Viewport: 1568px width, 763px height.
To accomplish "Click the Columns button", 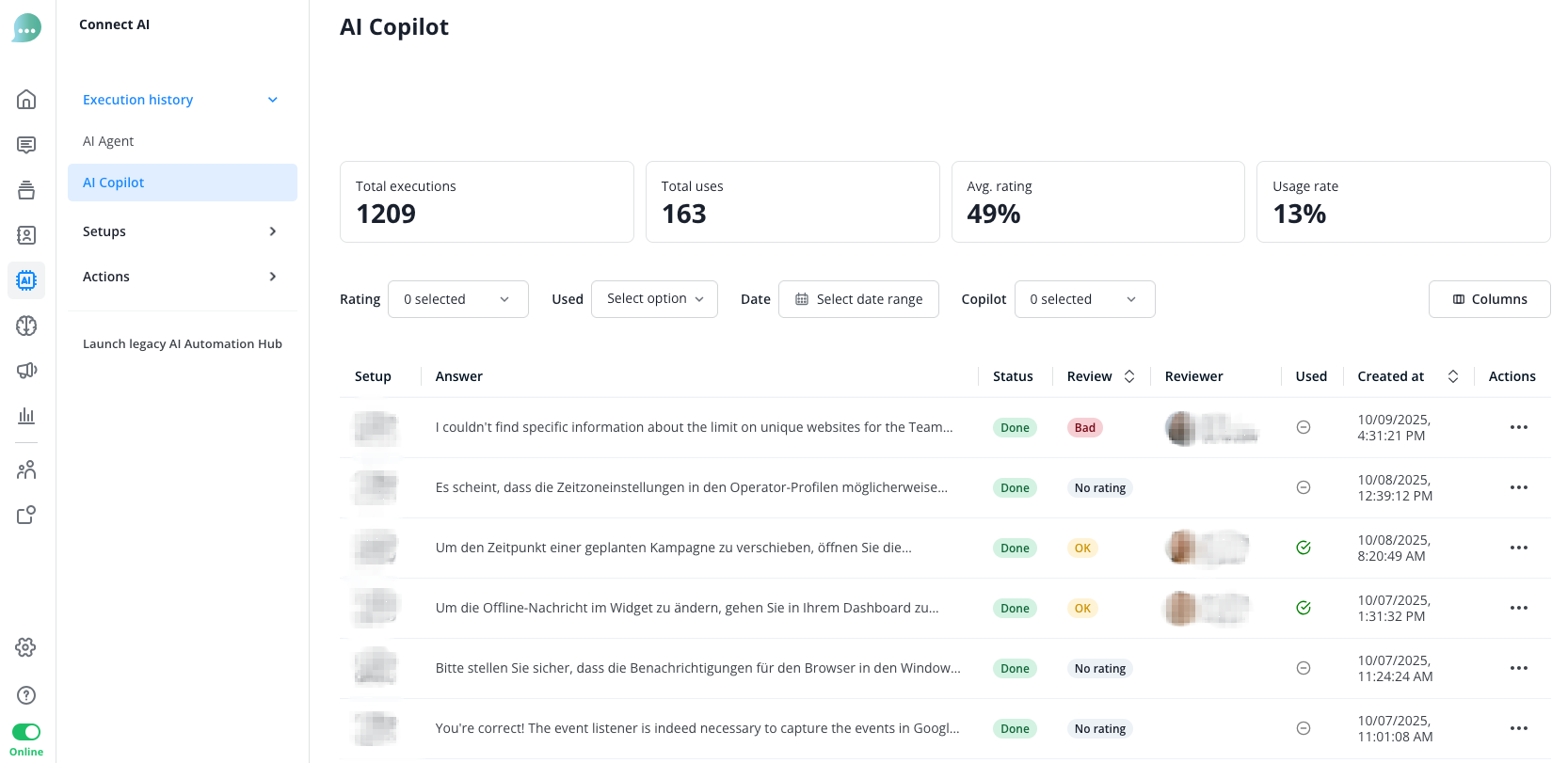I will (x=1489, y=299).
